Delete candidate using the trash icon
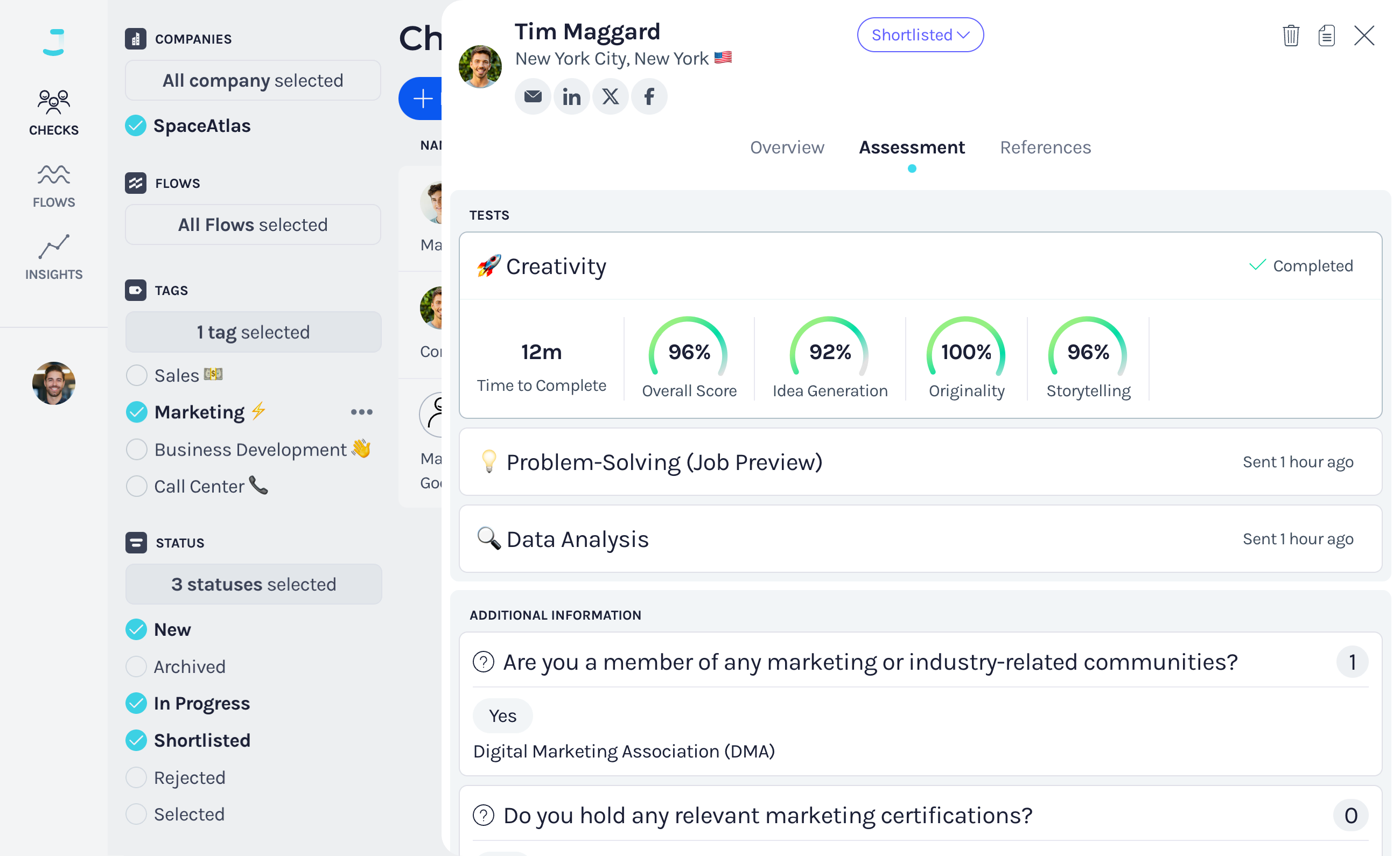1400x856 pixels. click(x=1290, y=35)
